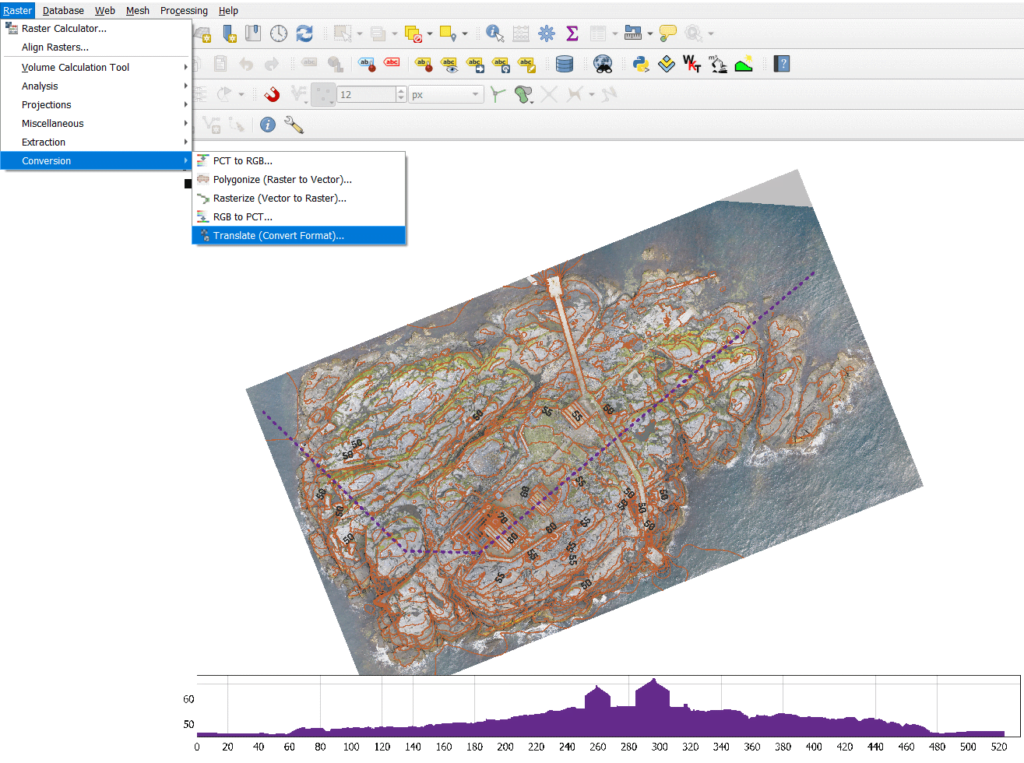Open the Python console icon
Image resolution: width=1024 pixels, height=763 pixels.
(641, 64)
